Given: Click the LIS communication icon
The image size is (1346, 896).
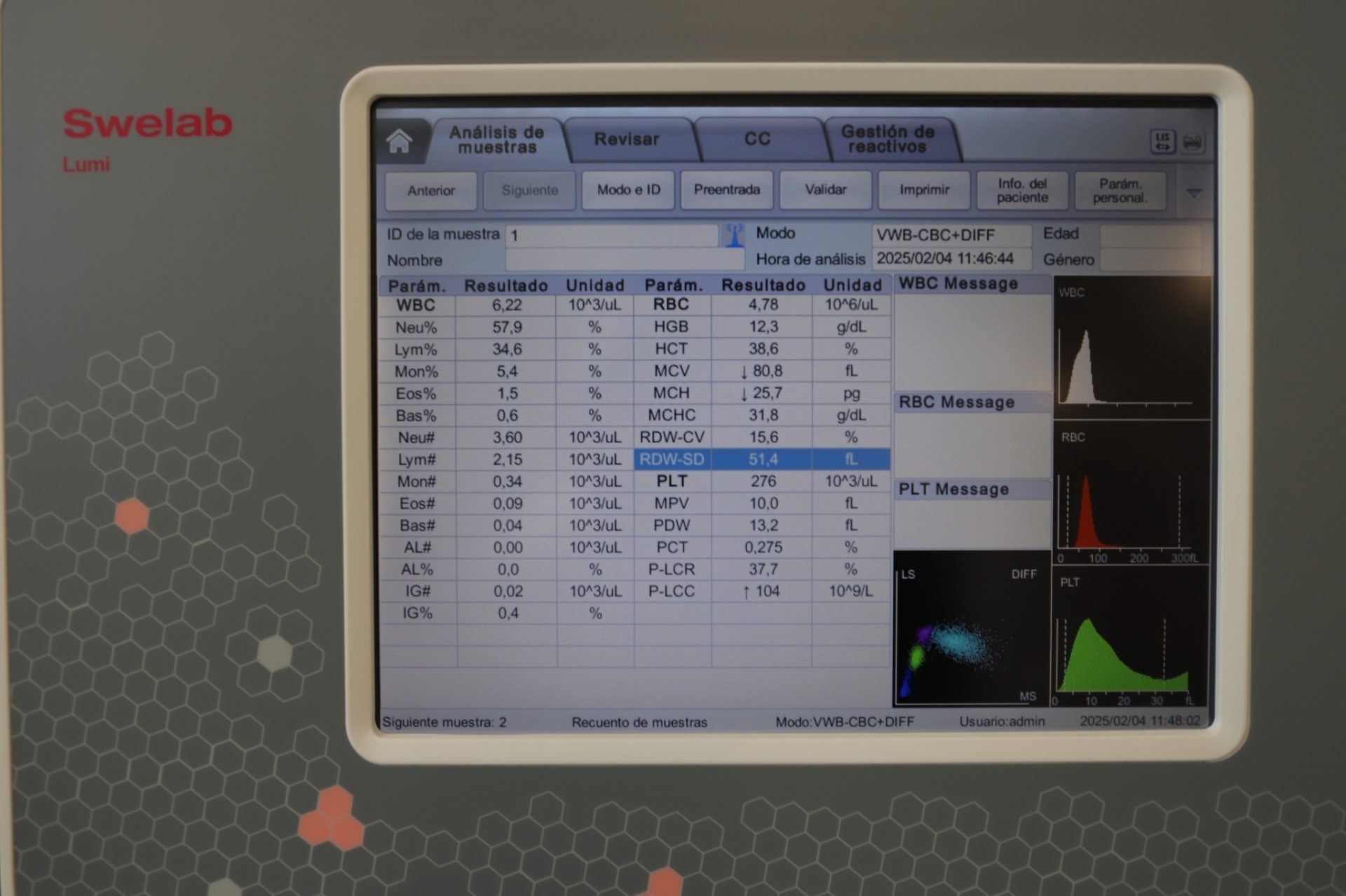Looking at the screenshot, I should click(1162, 142).
